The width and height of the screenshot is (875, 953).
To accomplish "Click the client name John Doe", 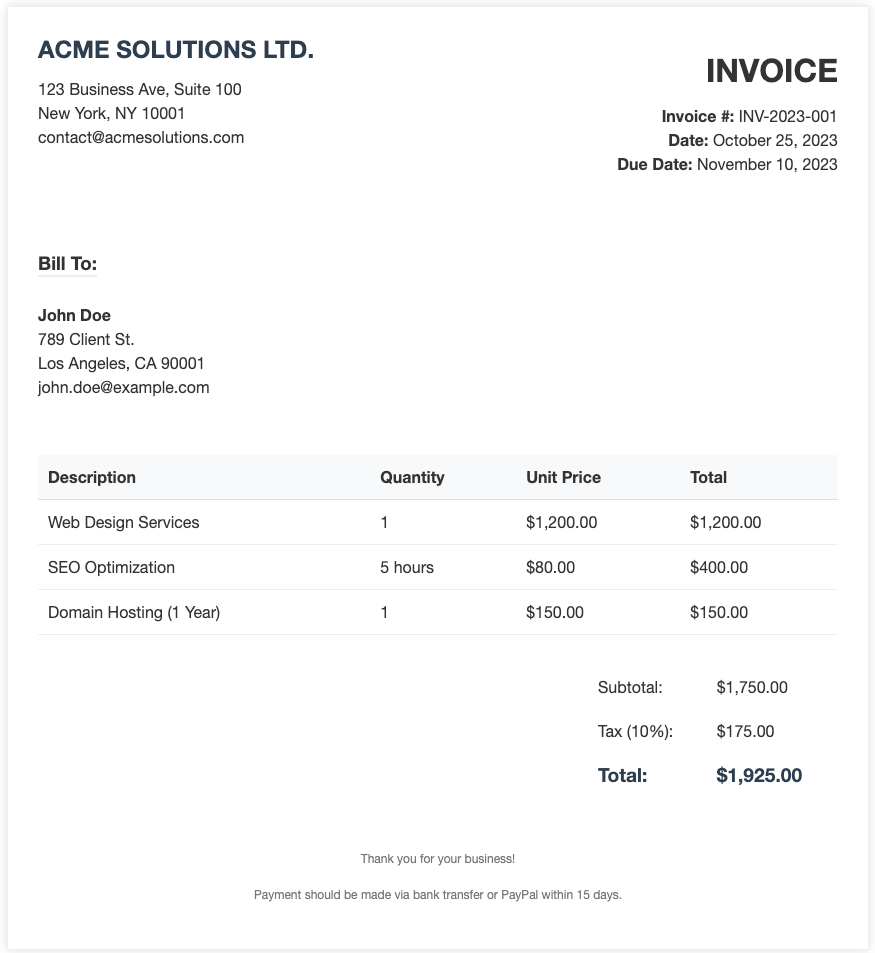I will tap(74, 316).
